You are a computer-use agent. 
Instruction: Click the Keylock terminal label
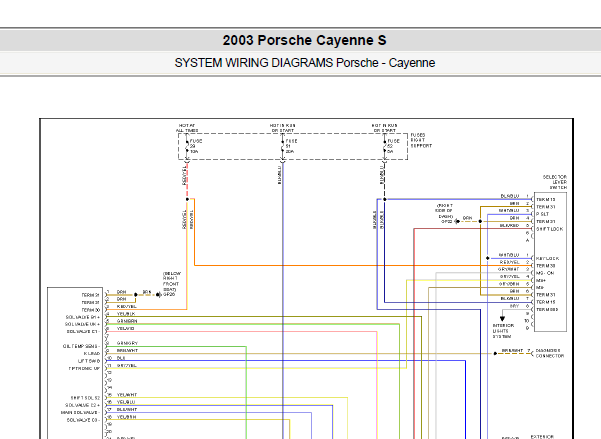(x=547, y=258)
